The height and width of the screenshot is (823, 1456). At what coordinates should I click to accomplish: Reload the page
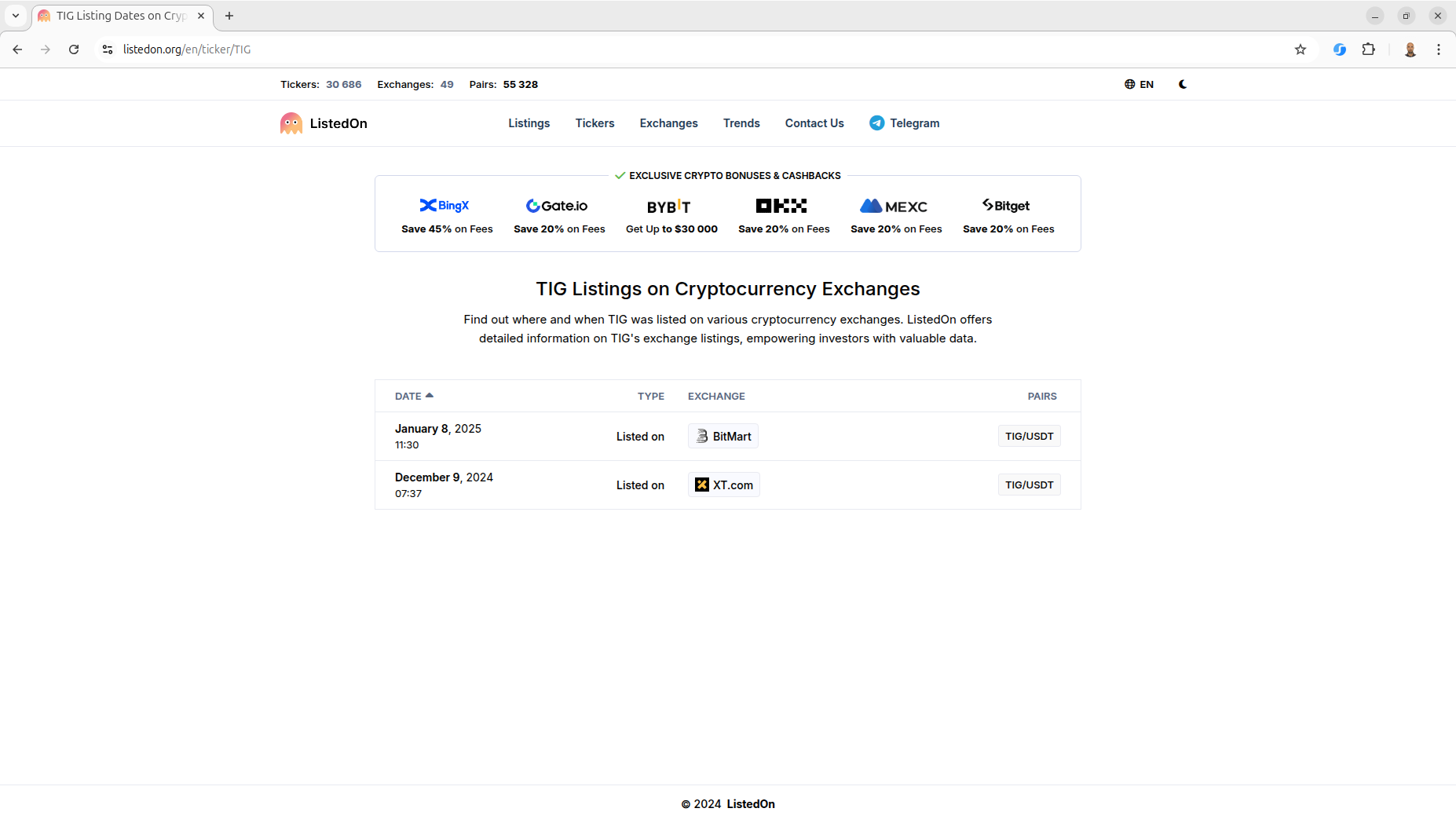tap(74, 49)
